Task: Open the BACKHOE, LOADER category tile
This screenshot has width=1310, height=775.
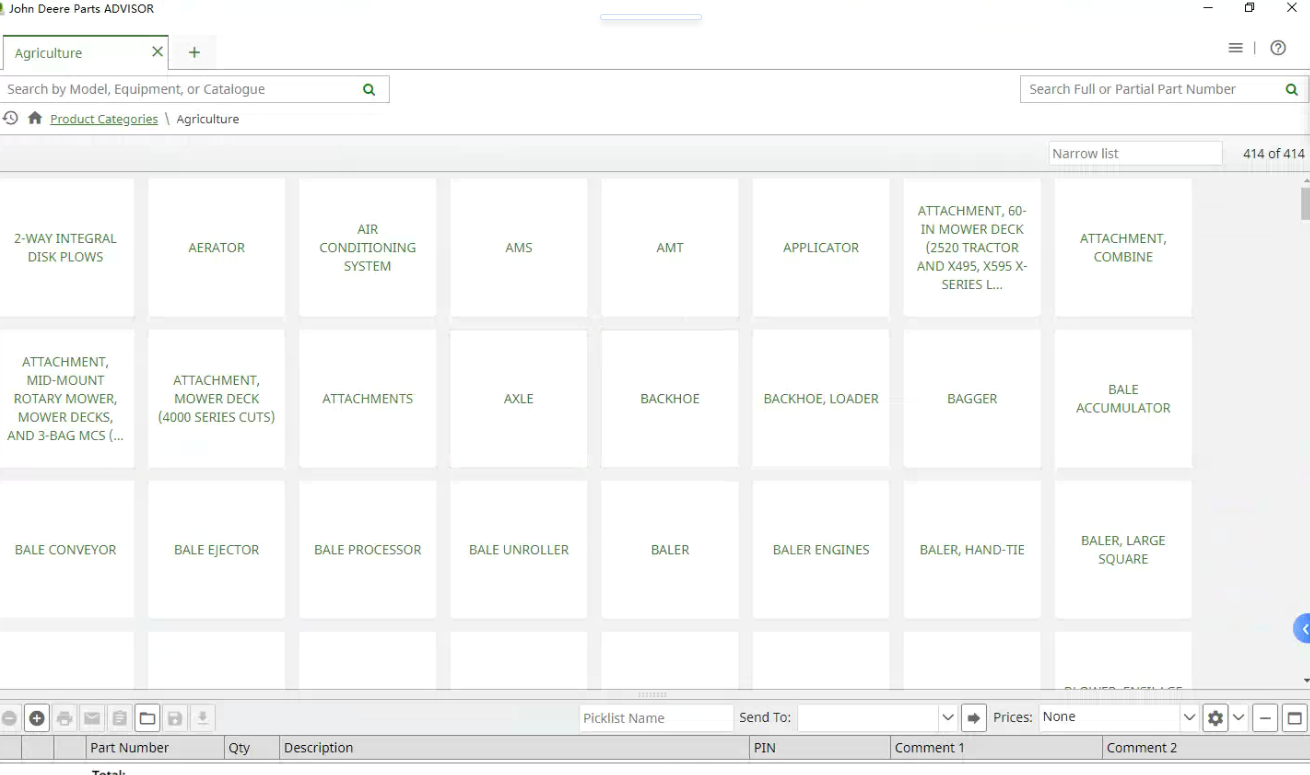Action: coord(821,398)
